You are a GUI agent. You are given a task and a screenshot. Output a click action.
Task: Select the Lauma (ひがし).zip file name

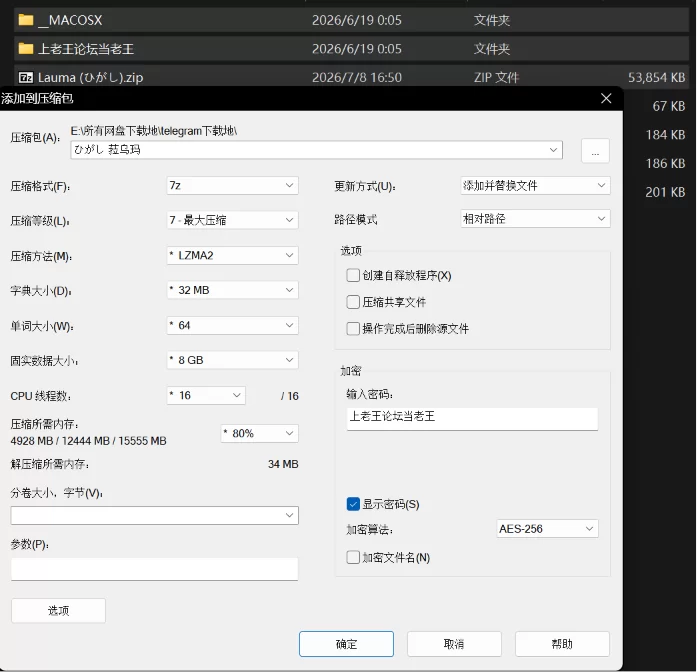91,77
